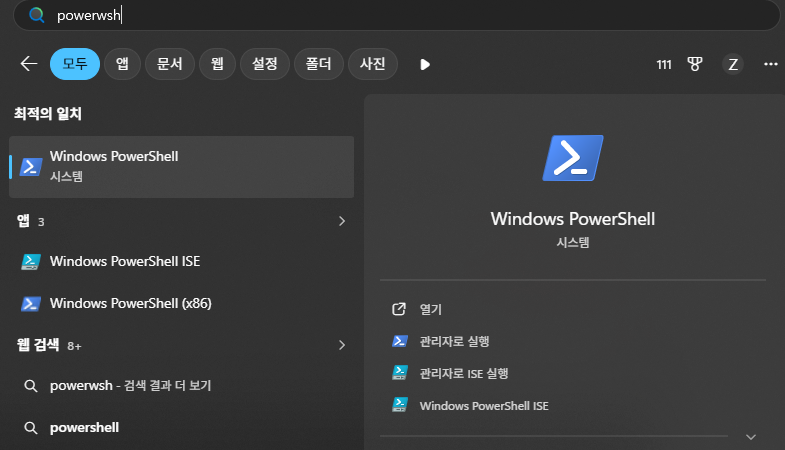Open the Z user profile icon
785x450 pixels.
733,64
